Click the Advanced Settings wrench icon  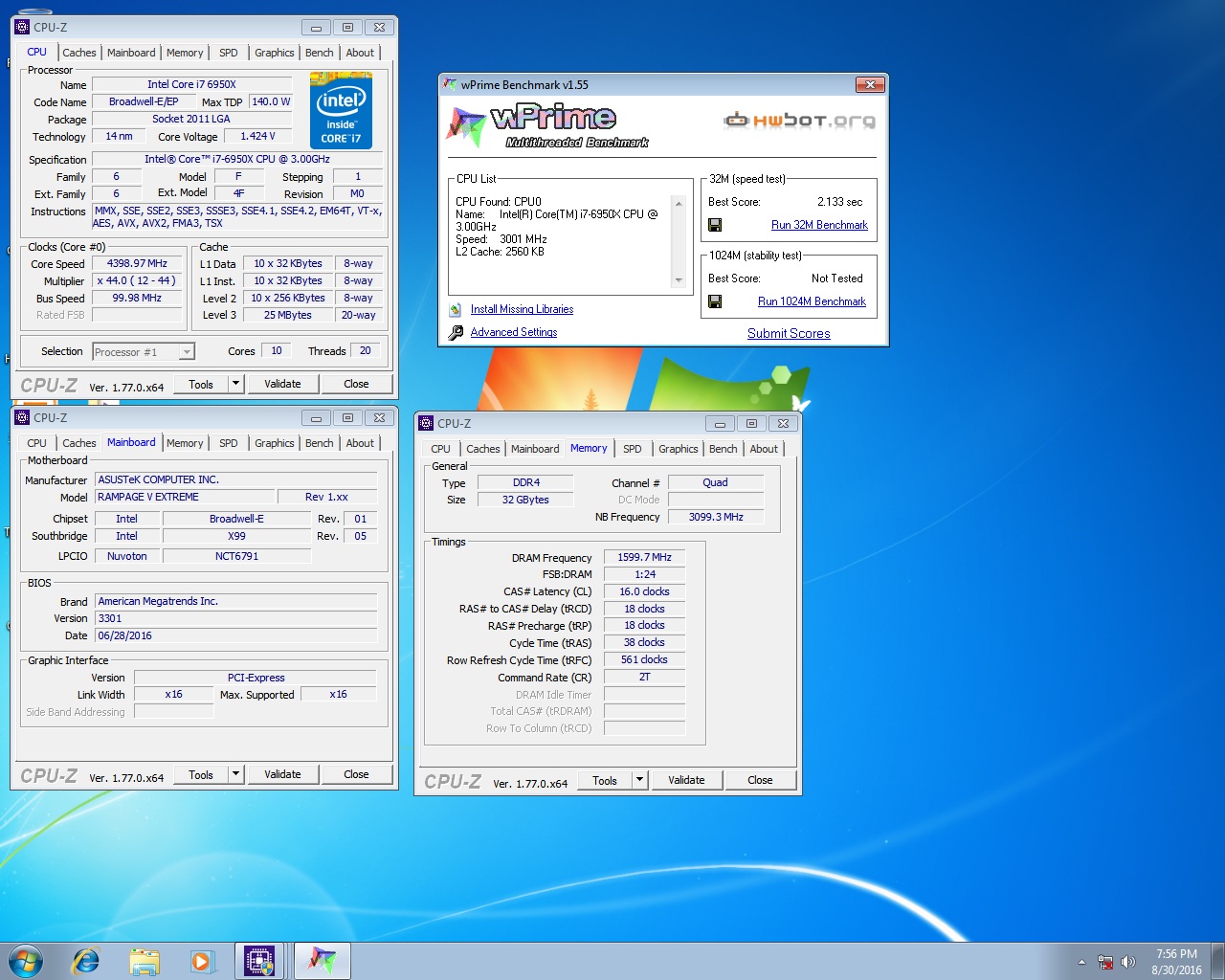click(456, 332)
